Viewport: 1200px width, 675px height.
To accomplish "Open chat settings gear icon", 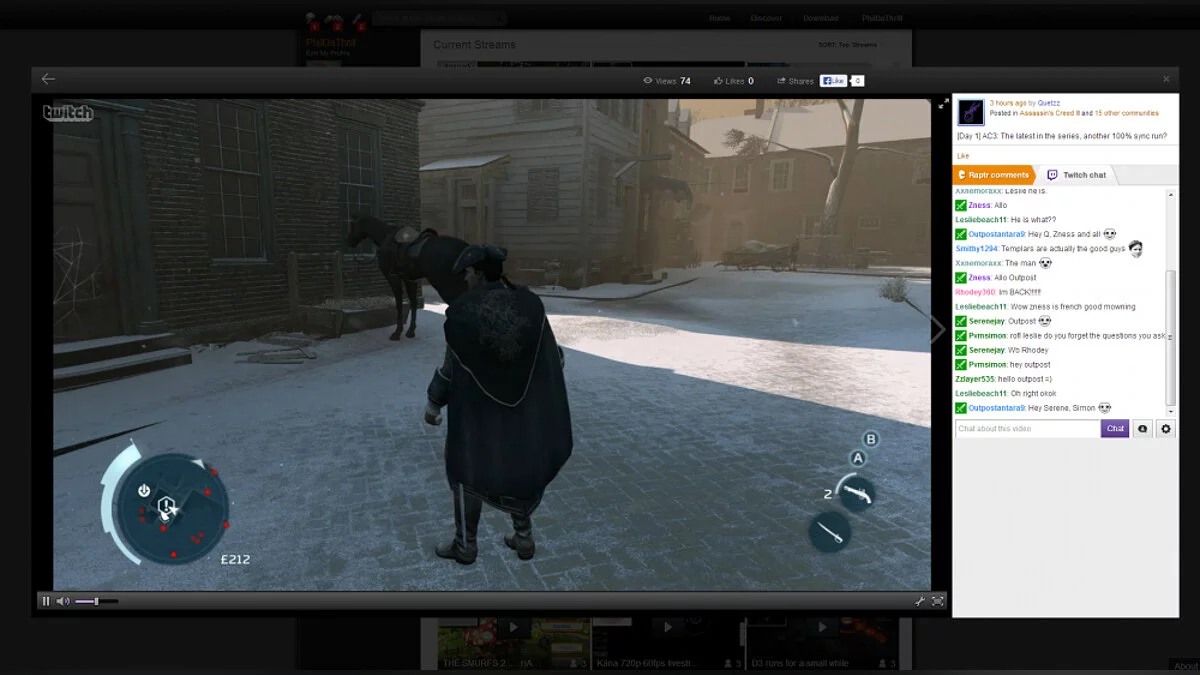I will click(x=1165, y=428).
